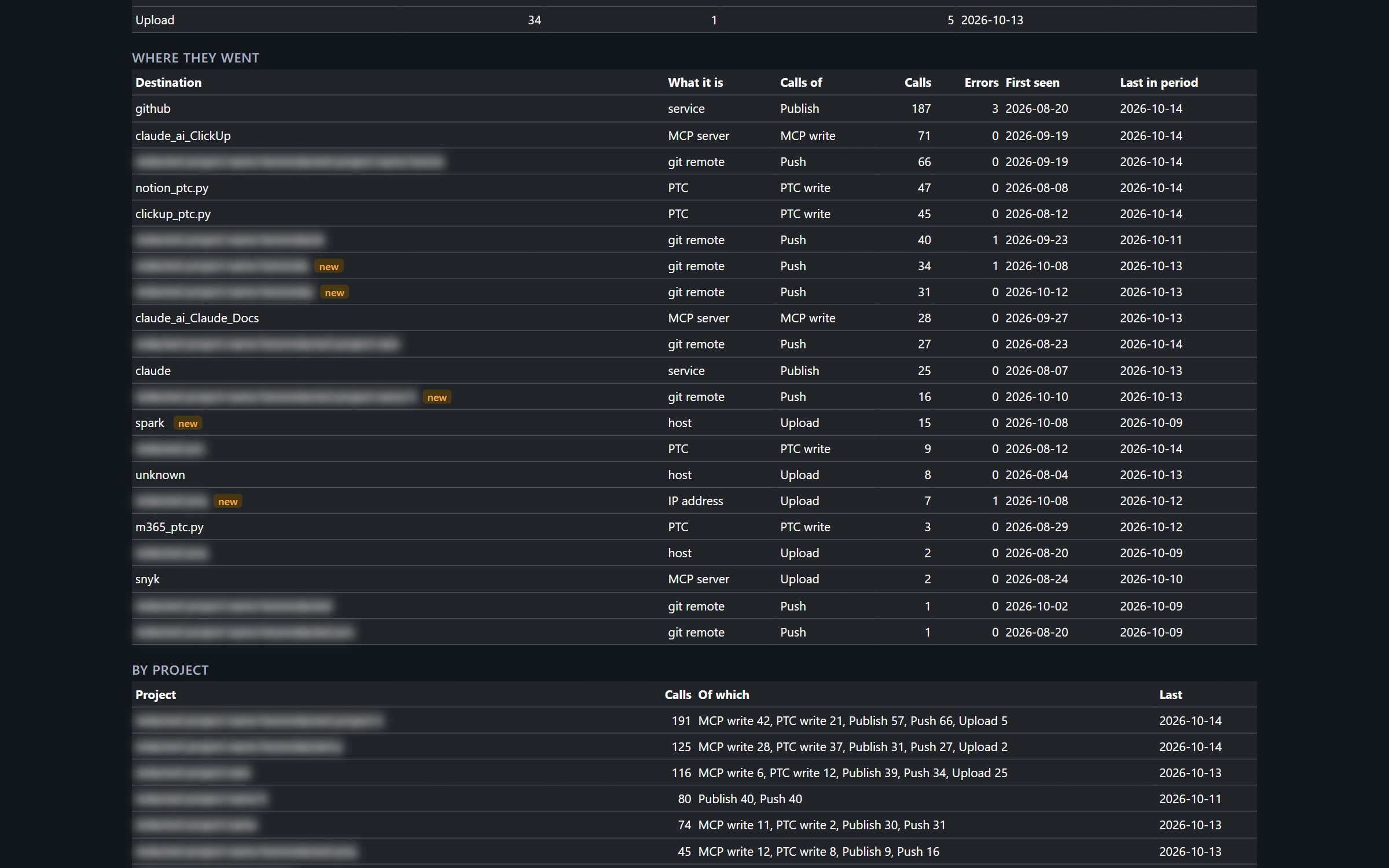1389x868 pixels.
Task: Click the 'Publish 40, Push 40' breakdown
Action: [x=750, y=799]
